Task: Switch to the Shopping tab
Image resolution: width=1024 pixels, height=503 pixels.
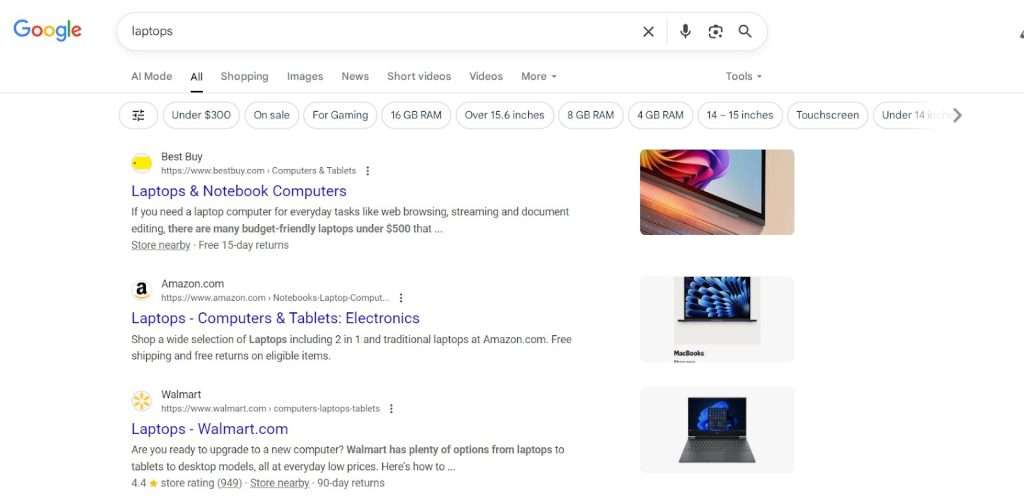Action: pyautogui.click(x=244, y=76)
